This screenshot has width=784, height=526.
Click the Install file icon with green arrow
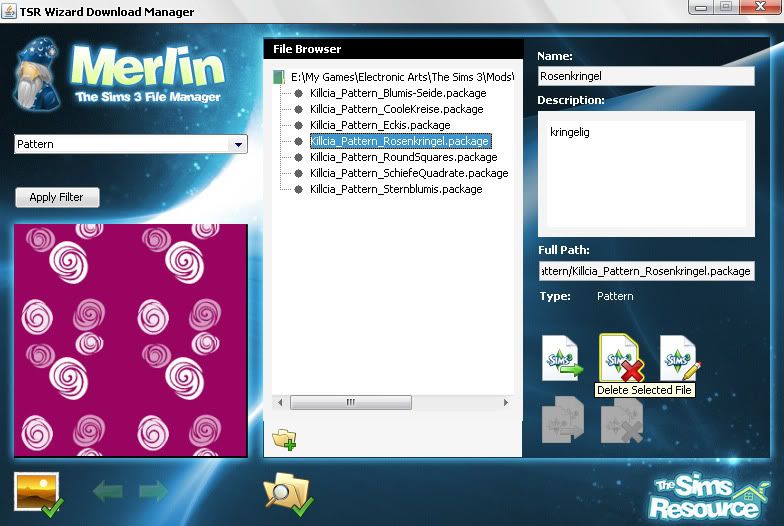tap(562, 358)
